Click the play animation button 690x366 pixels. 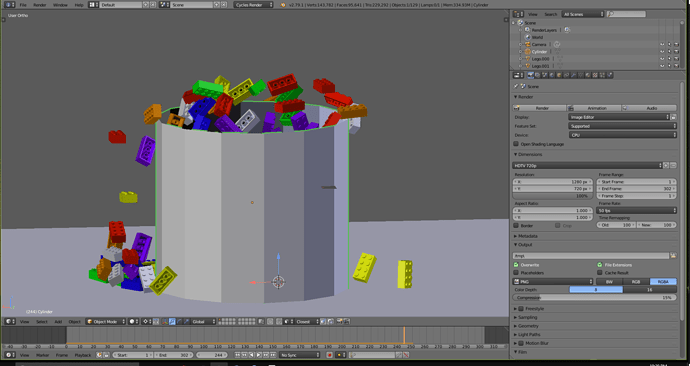pyautogui.click(x=258, y=355)
